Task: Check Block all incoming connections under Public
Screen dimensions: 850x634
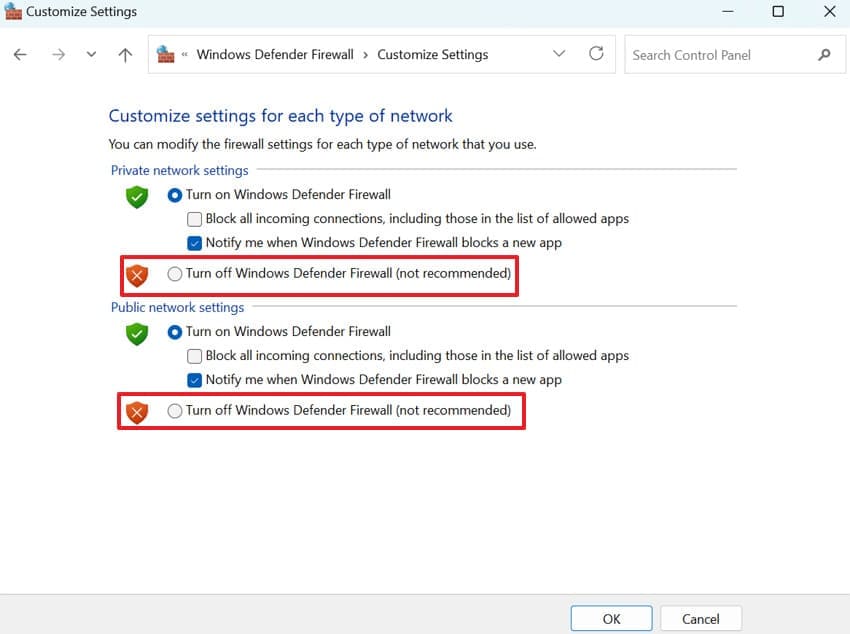Action: pos(195,356)
